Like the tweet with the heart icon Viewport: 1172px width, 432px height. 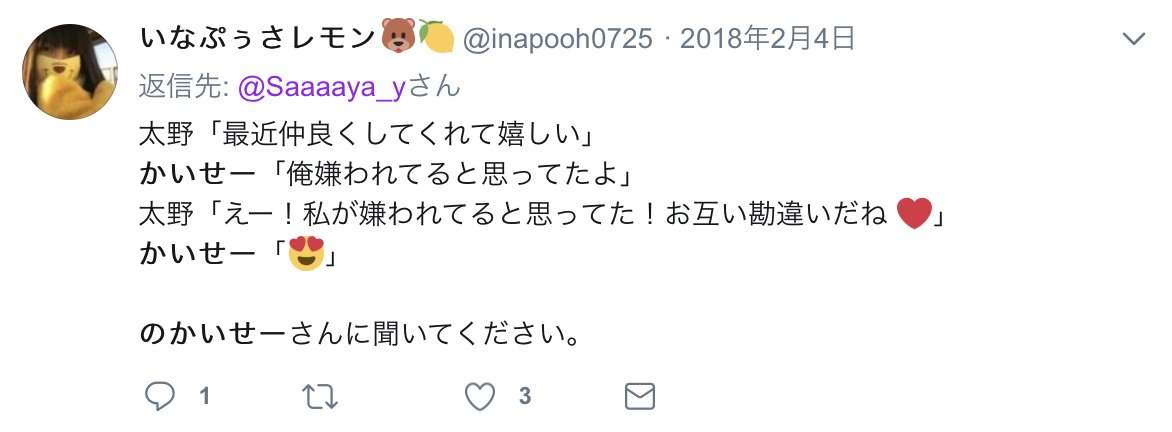pyautogui.click(x=480, y=396)
